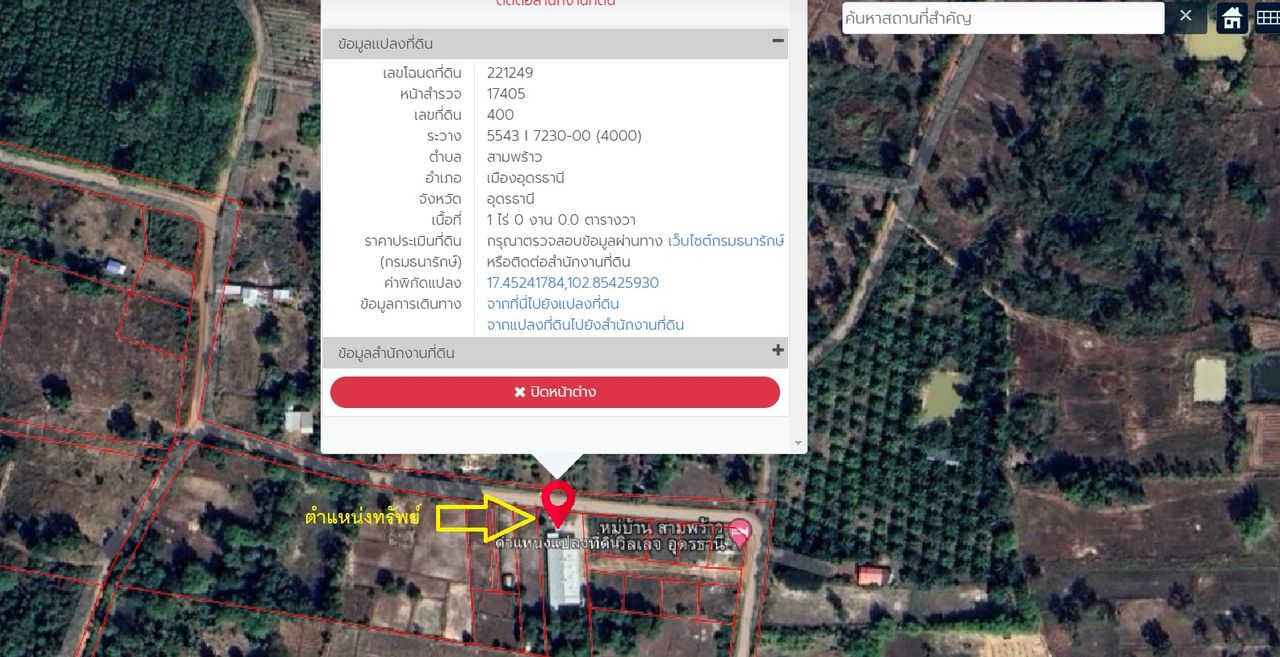Image resolution: width=1280 pixels, height=657 pixels.
Task: Click จากแปลงที่ดินไปยังสำนักงานที่ดิน link
Action: click(x=585, y=325)
